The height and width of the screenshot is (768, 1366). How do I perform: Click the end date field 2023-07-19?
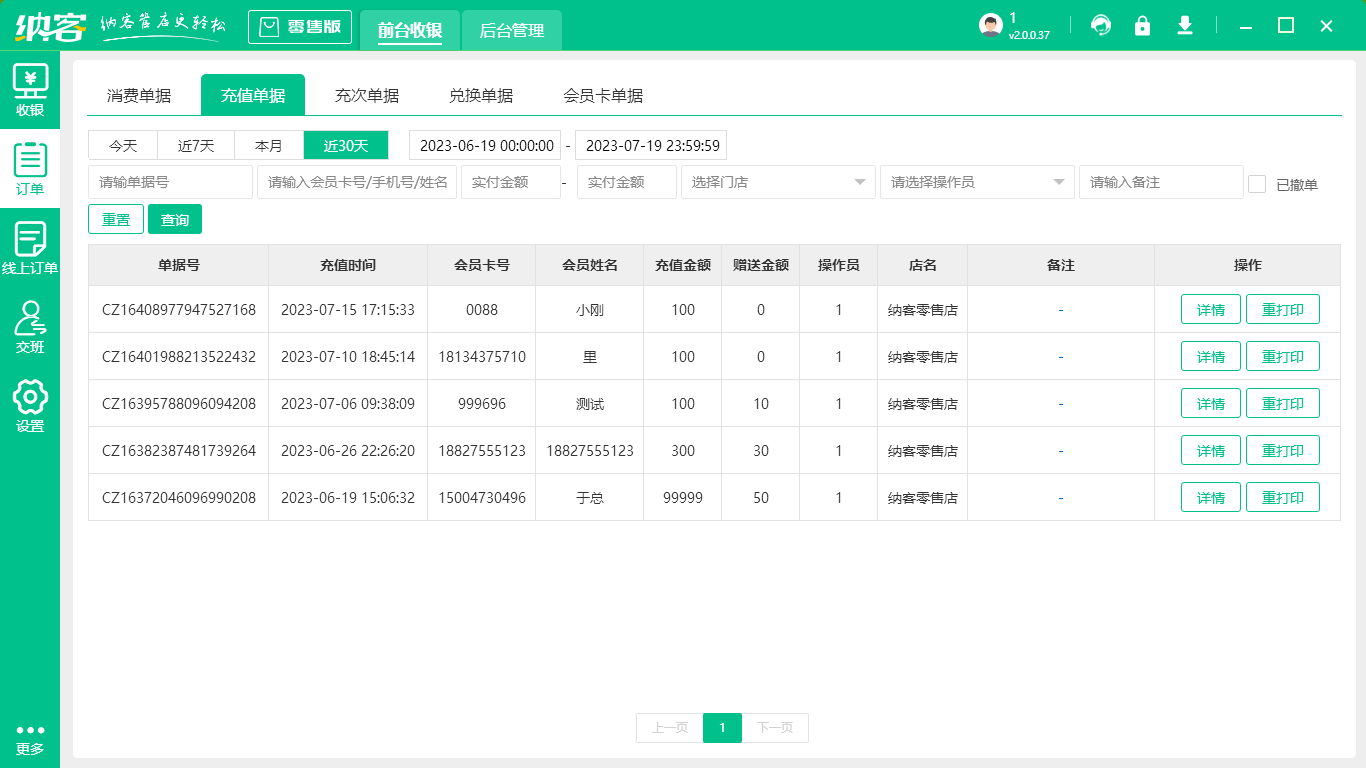651,145
